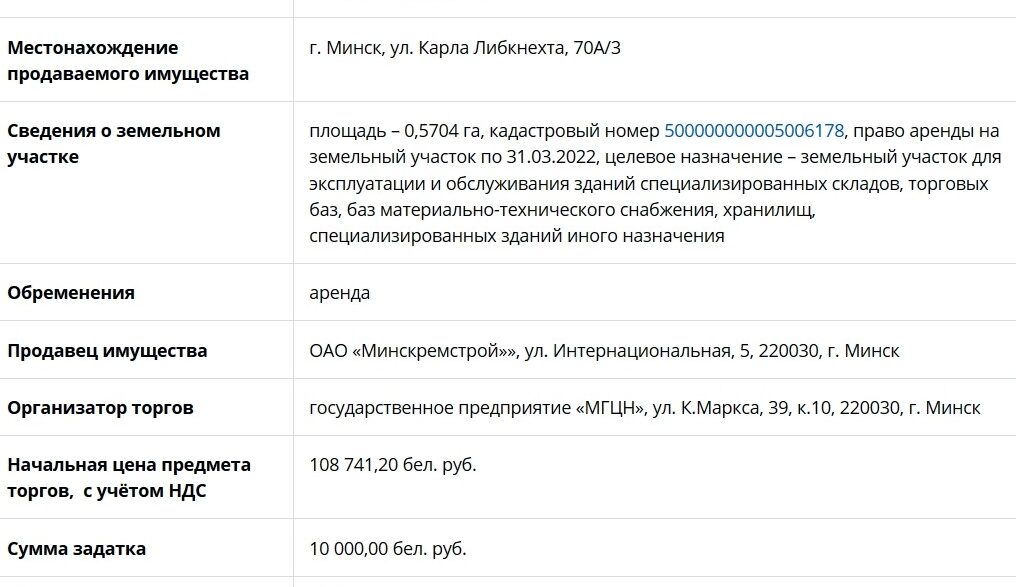1016x587 pixels.
Task: Select the 'Обременения' row label
Action: pos(71,293)
